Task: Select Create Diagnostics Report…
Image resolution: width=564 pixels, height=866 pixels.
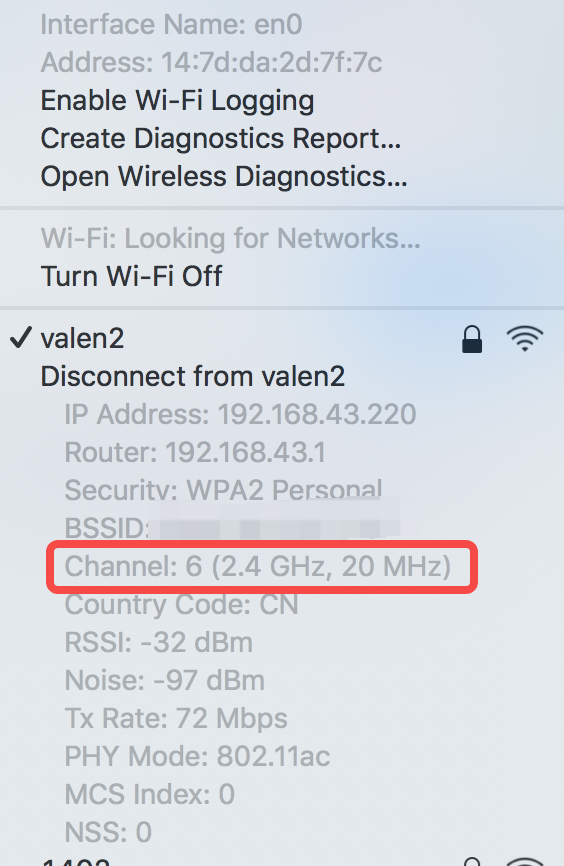Action: 220,138
